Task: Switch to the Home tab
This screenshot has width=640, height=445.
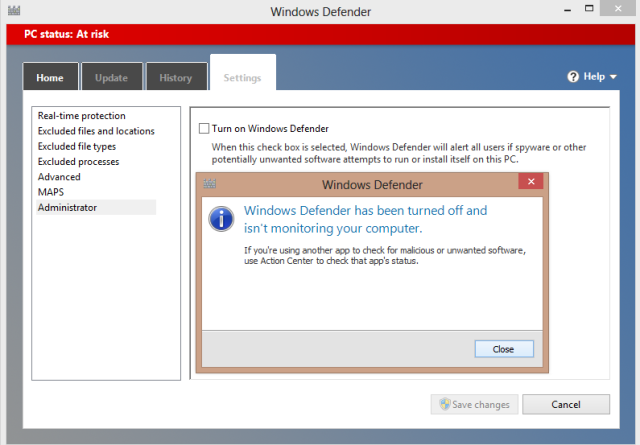Action: [50, 76]
